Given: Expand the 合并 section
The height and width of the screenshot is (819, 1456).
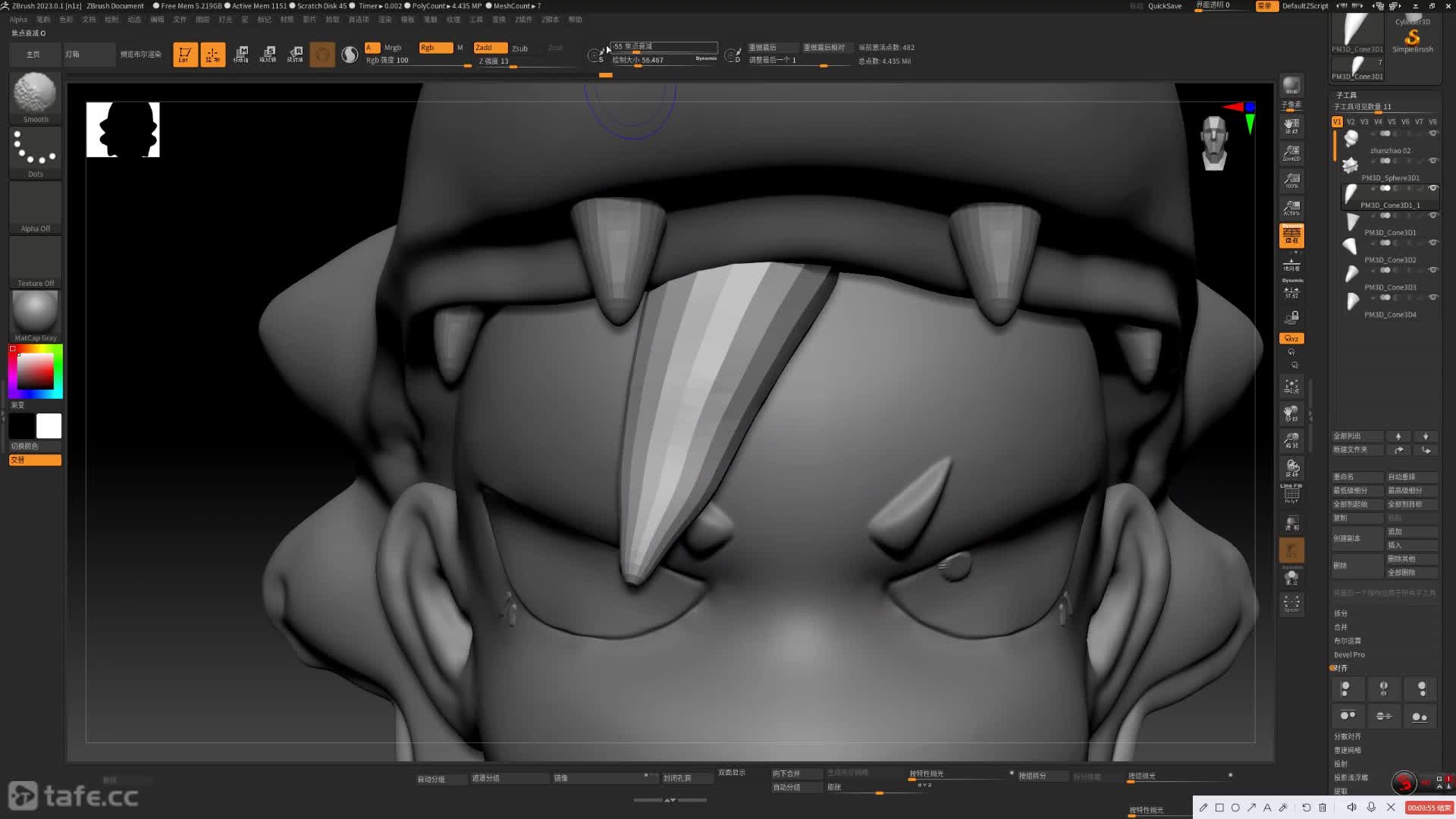Looking at the screenshot, I should tap(1341, 627).
